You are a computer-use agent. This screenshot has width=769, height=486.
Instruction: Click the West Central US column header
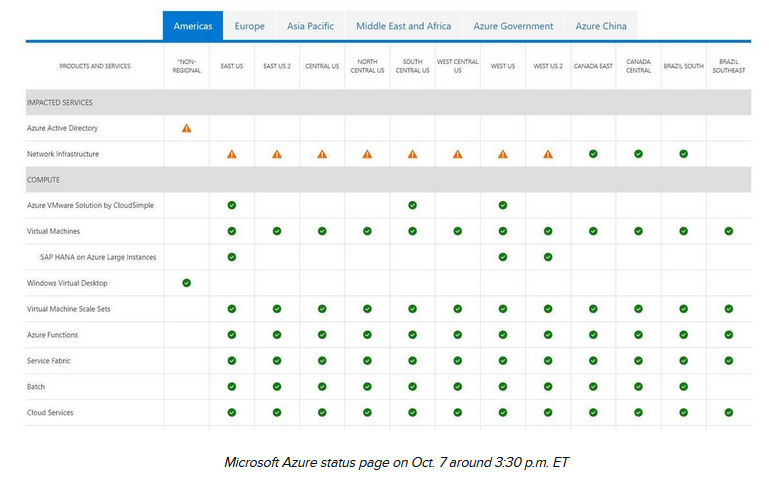tap(458, 66)
